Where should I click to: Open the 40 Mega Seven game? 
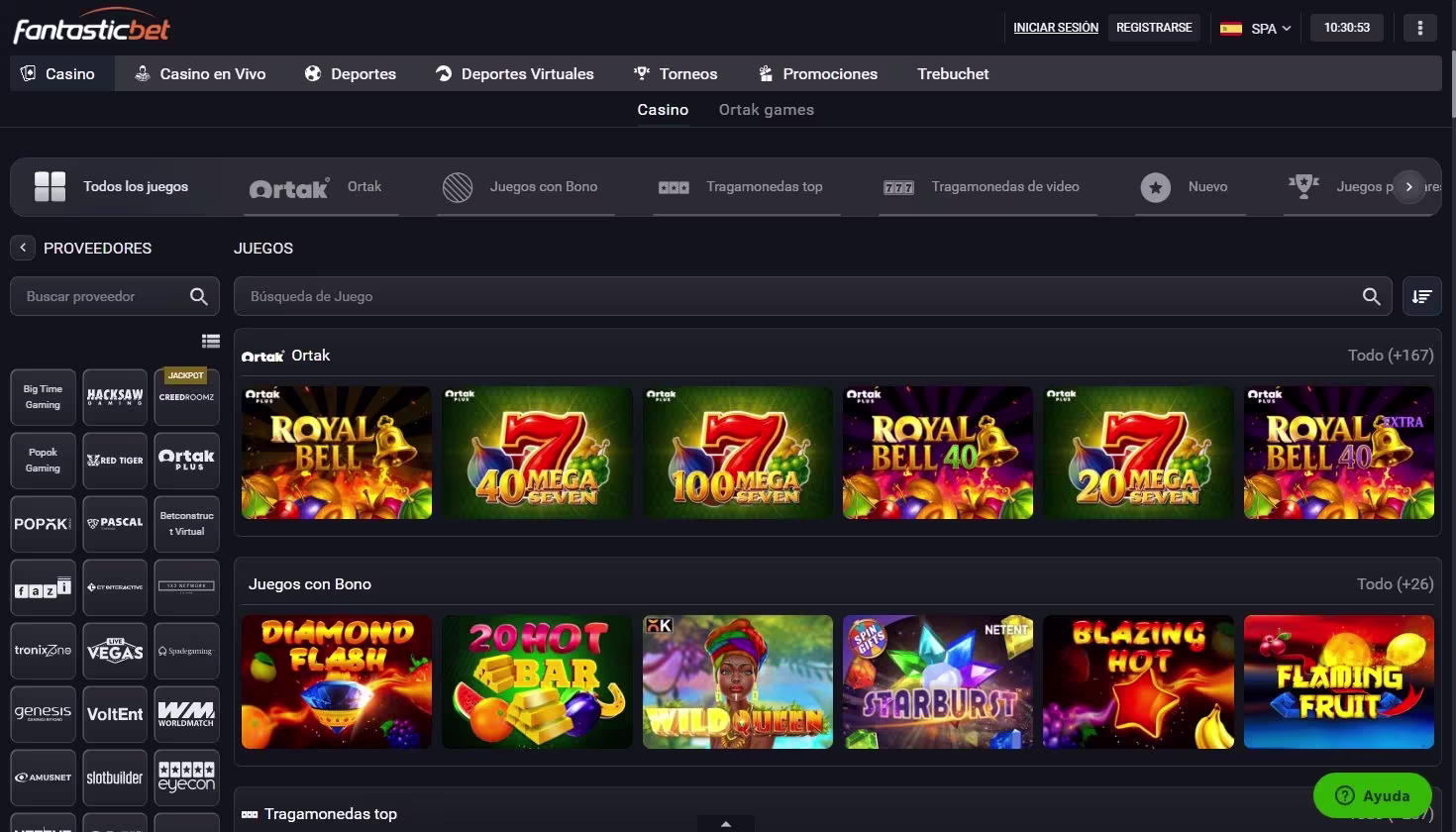click(537, 453)
